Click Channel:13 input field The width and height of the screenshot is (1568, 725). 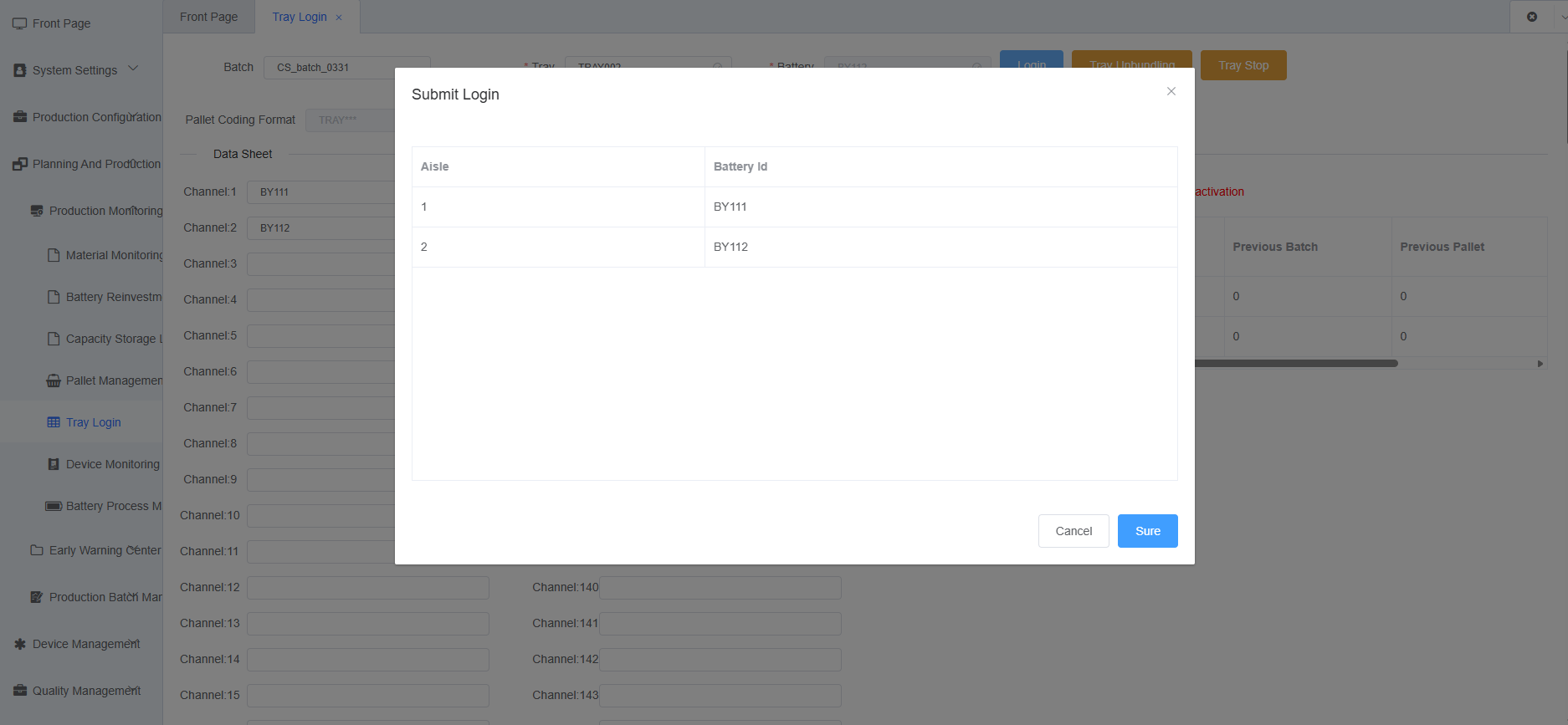(x=368, y=624)
